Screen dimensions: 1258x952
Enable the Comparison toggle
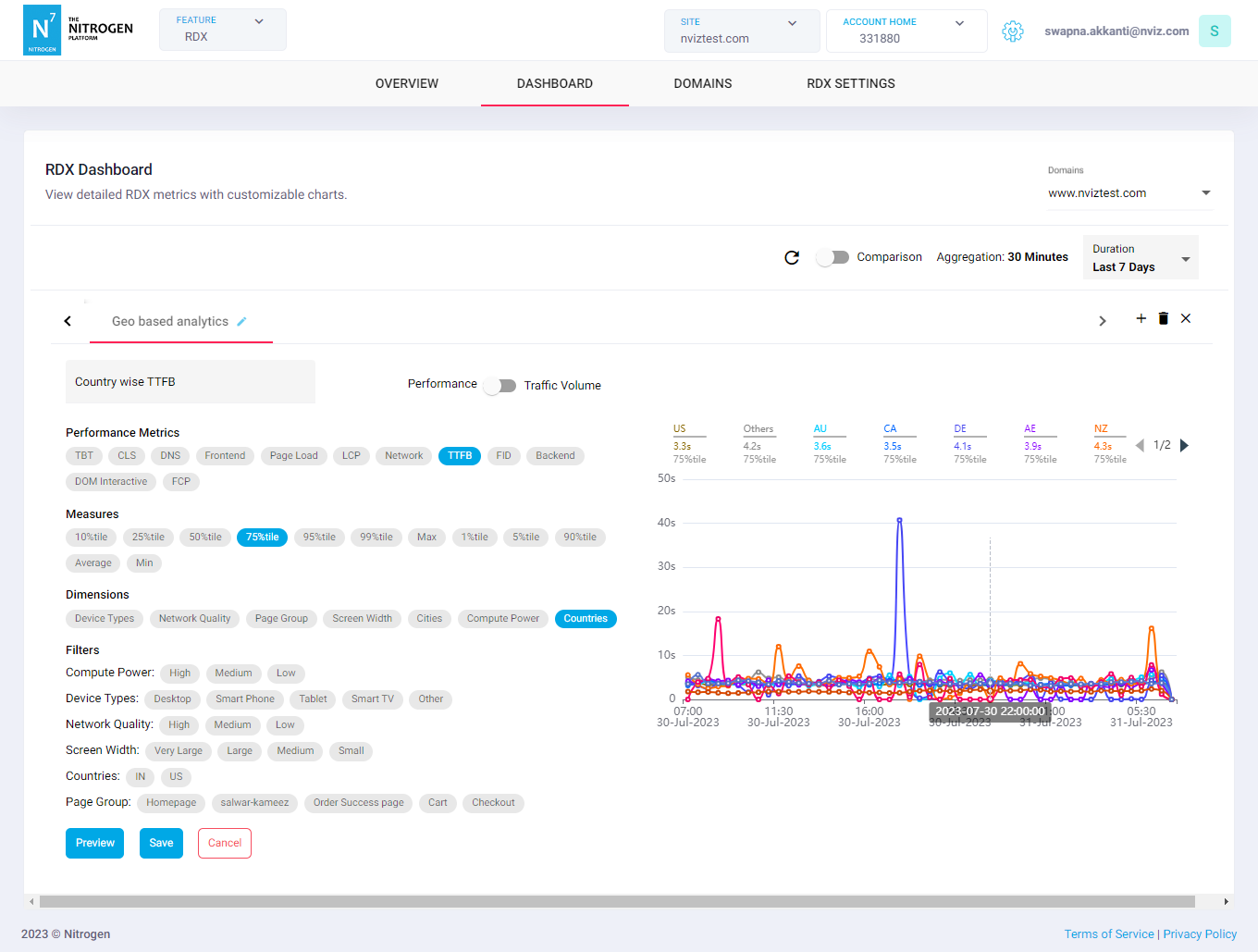832,257
